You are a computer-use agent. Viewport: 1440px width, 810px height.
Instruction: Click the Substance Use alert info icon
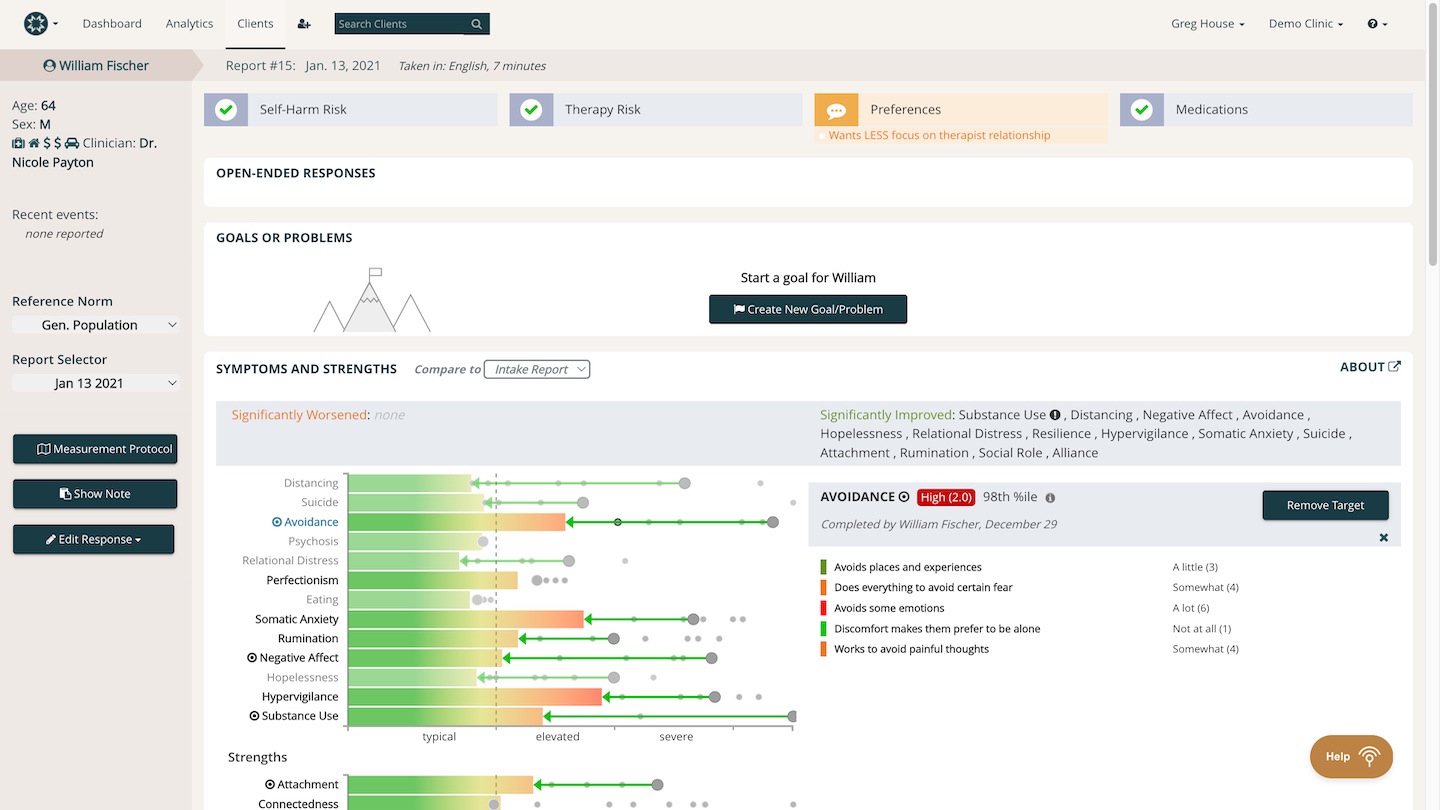pos(1055,415)
